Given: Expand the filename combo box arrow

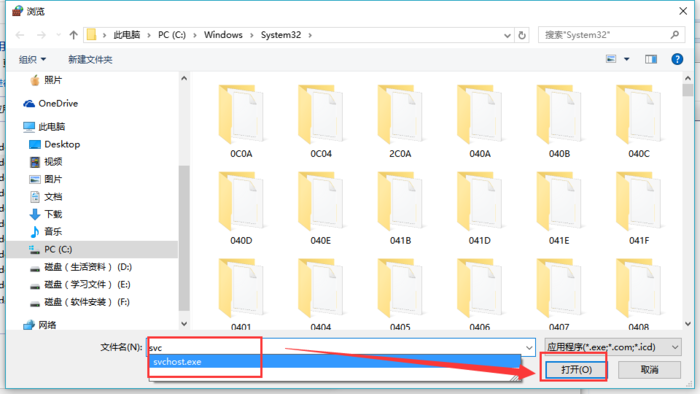Looking at the screenshot, I should tap(529, 348).
